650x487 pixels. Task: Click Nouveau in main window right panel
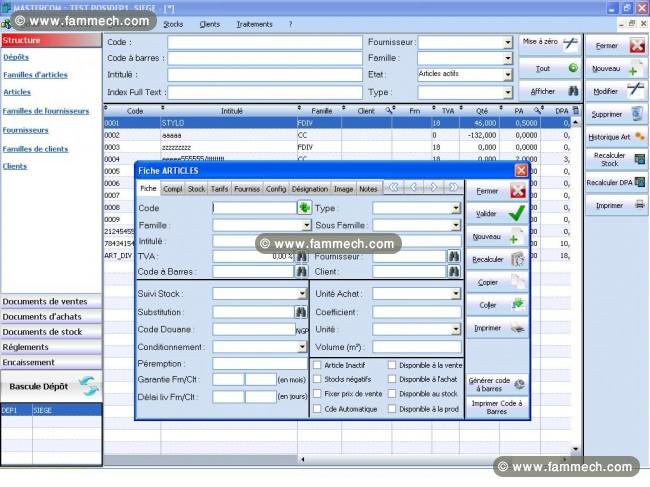[x=616, y=69]
